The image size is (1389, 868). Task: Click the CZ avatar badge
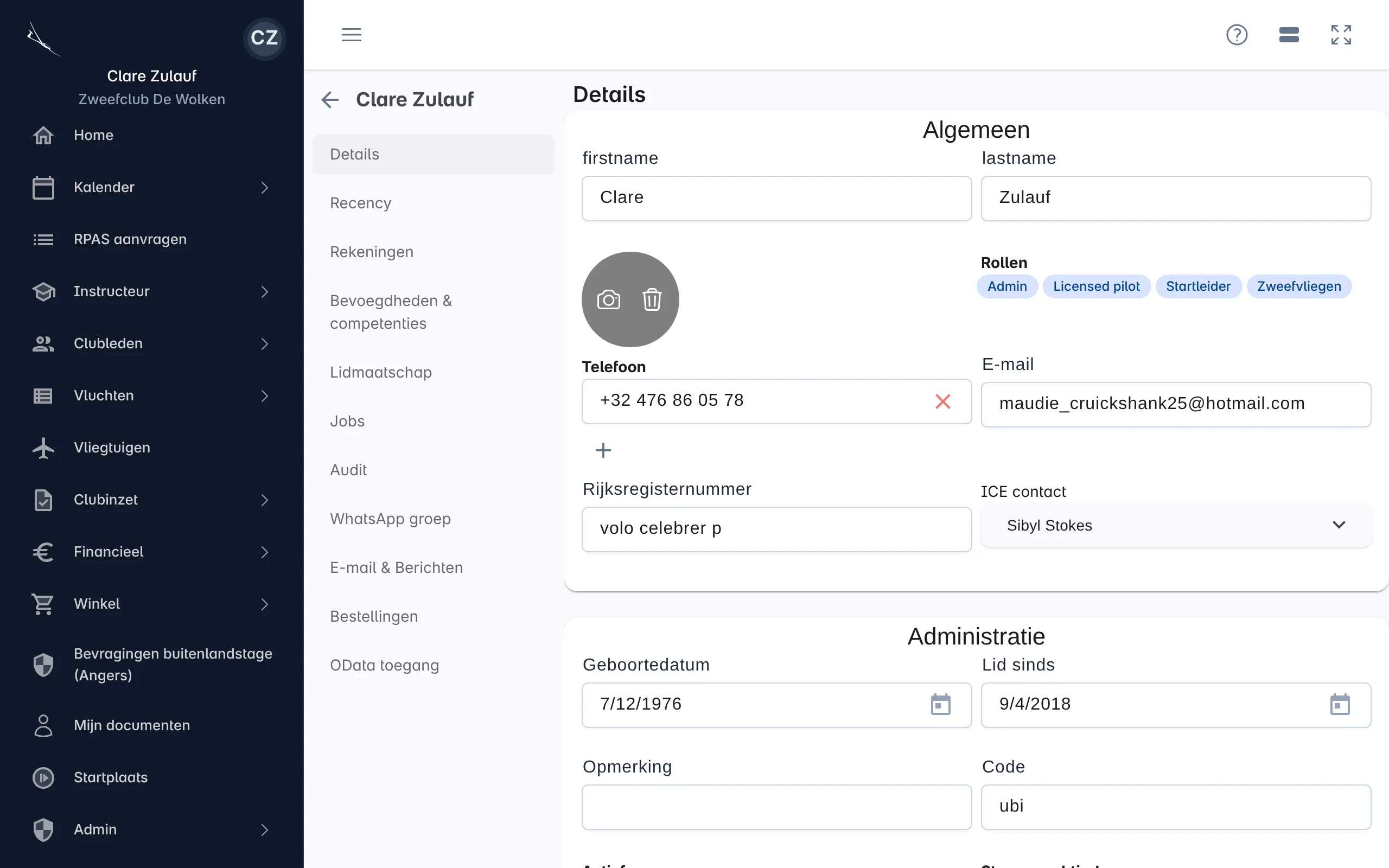pyautogui.click(x=264, y=38)
